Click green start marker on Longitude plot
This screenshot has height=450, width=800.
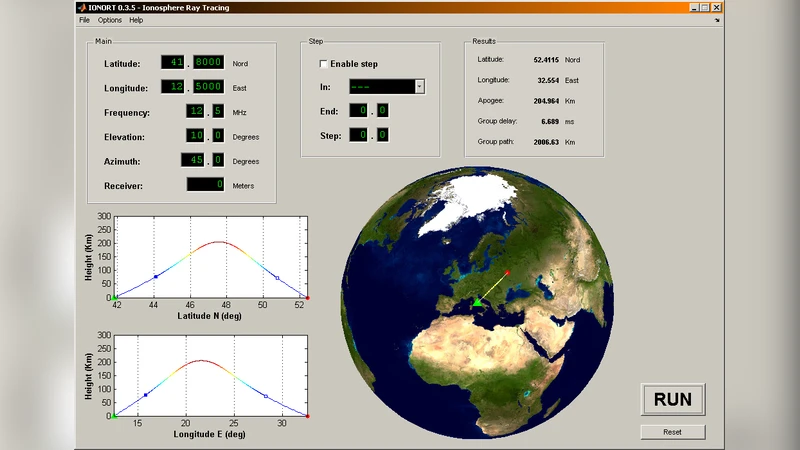coord(114,416)
